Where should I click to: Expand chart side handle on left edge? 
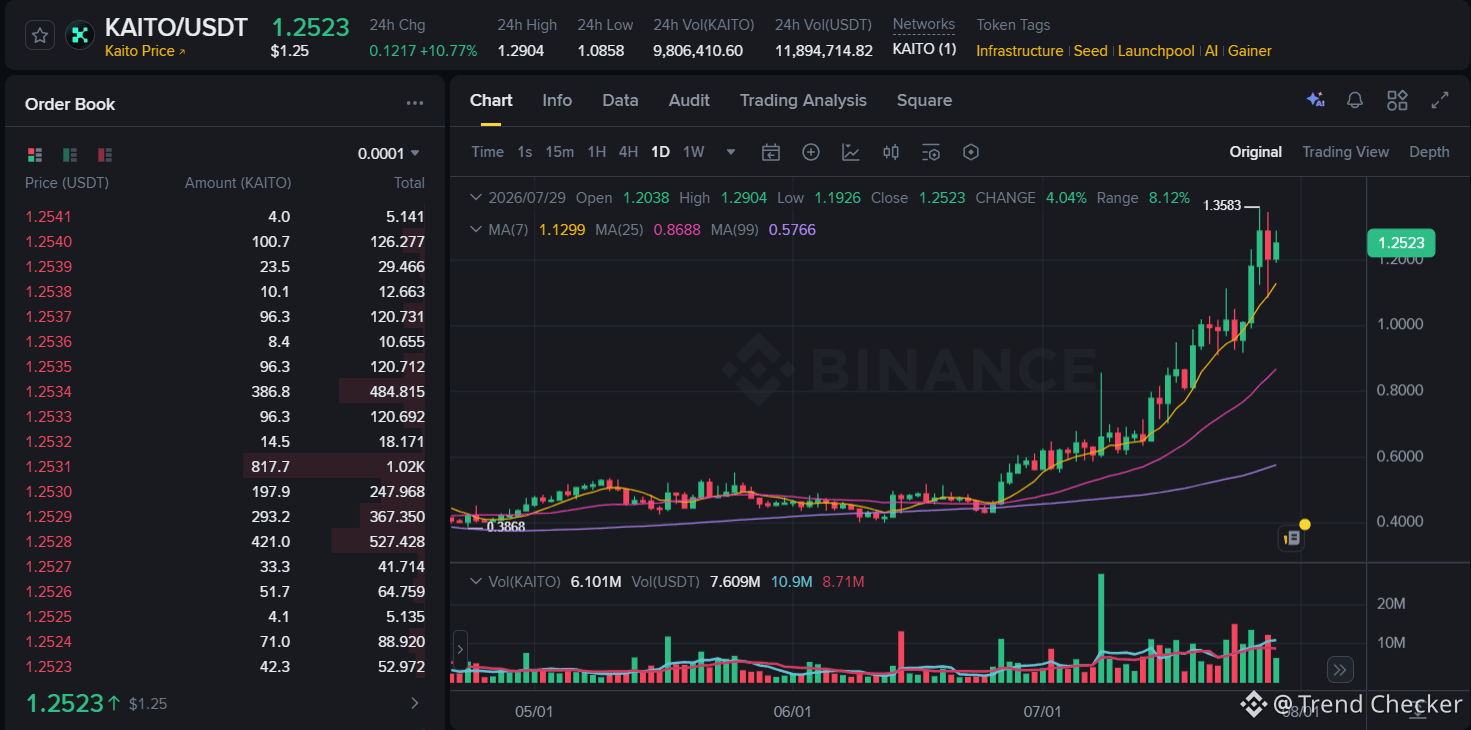[460, 650]
